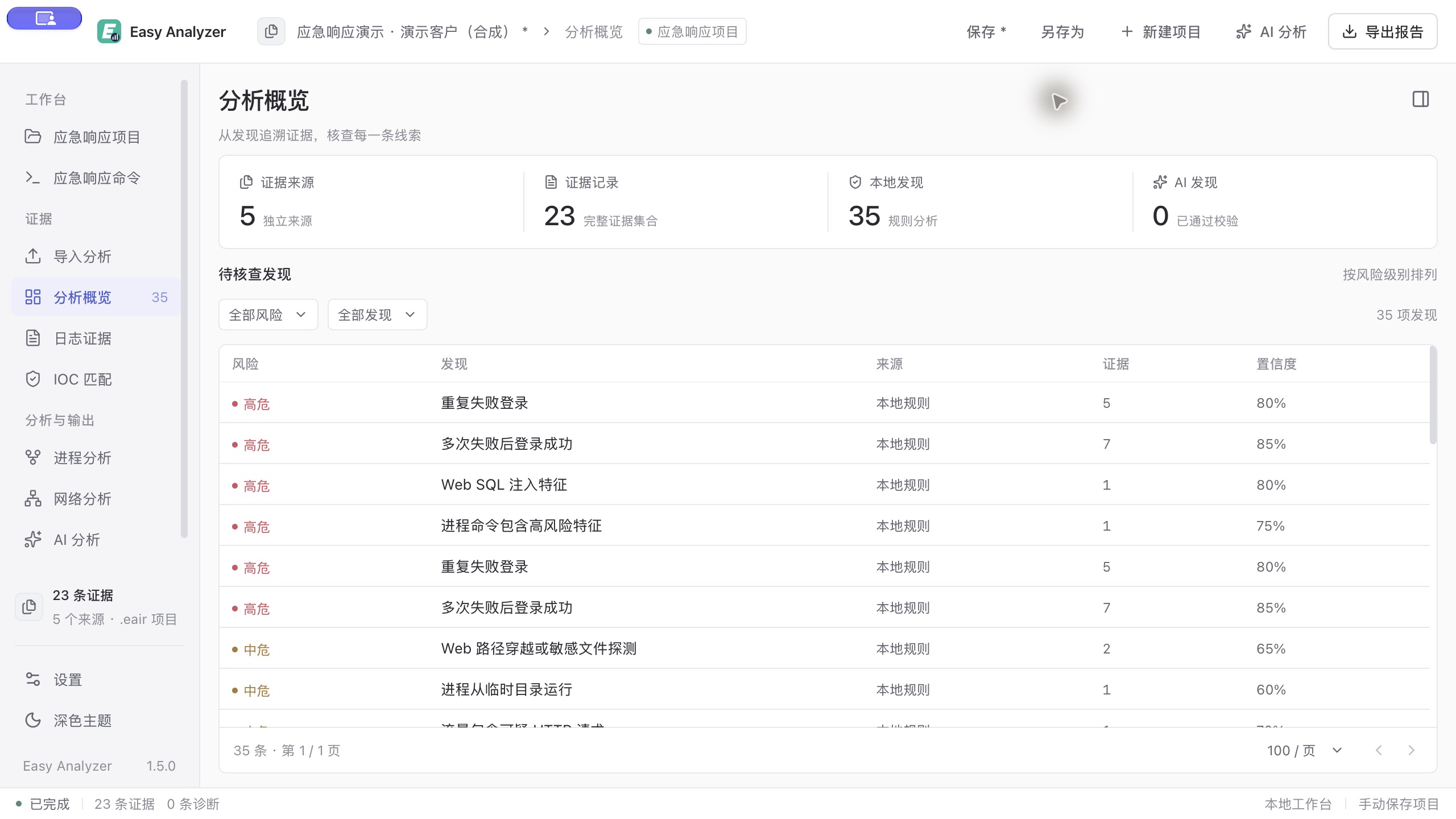
Task: Click the 75% confidence value
Action: tap(1271, 526)
